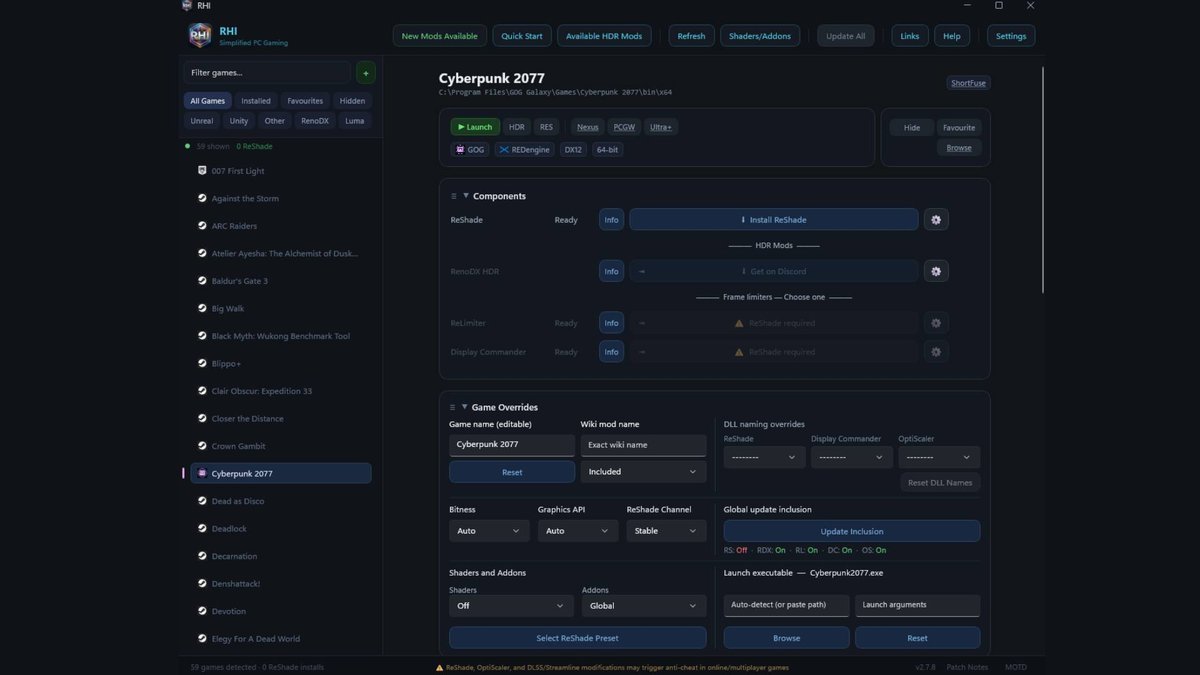This screenshot has height=675, width=1200.
Task: Click the Shaders/Addons button
Action: (760, 36)
